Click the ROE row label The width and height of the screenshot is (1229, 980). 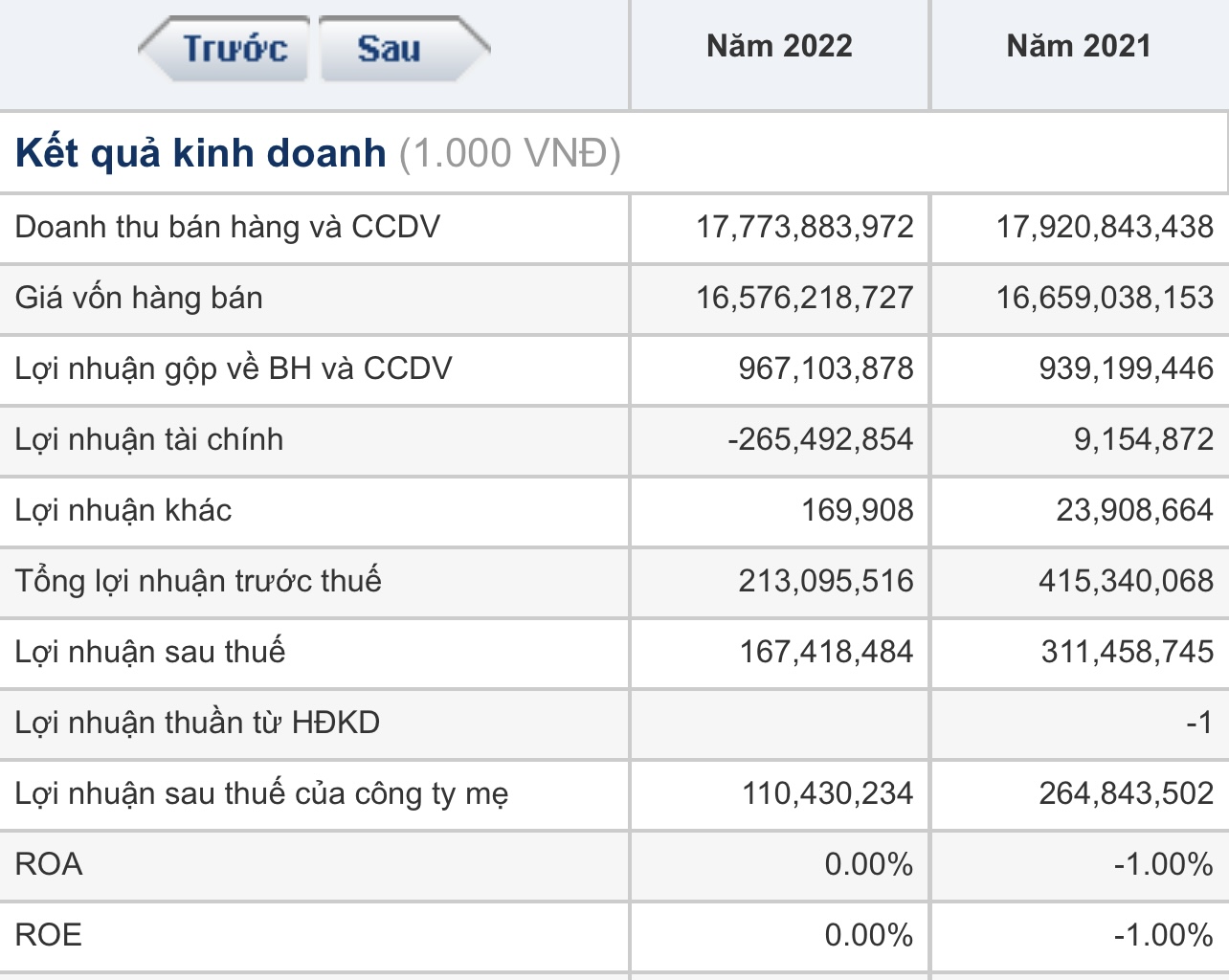click(x=49, y=935)
